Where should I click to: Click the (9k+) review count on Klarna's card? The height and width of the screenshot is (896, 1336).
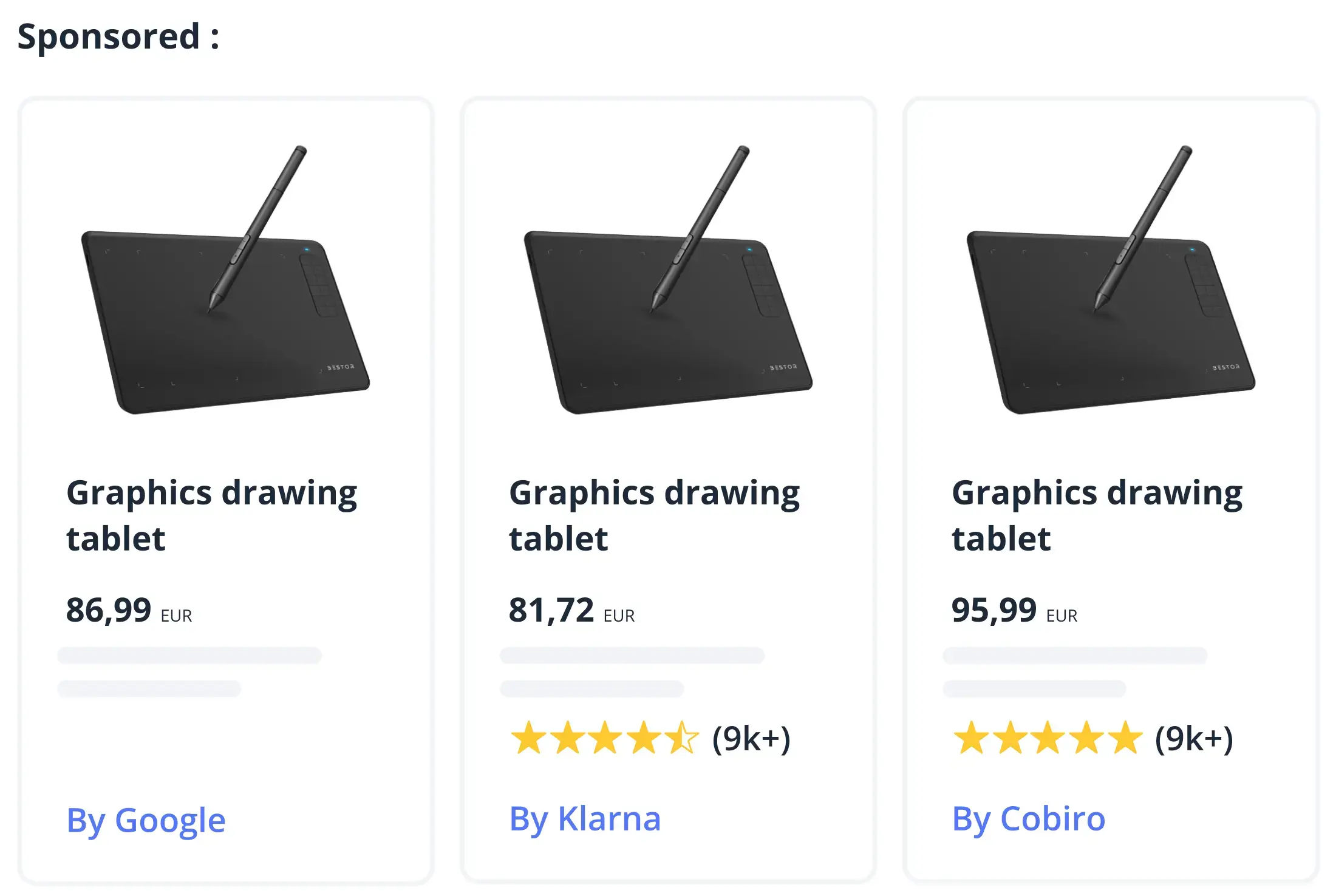pos(751,738)
